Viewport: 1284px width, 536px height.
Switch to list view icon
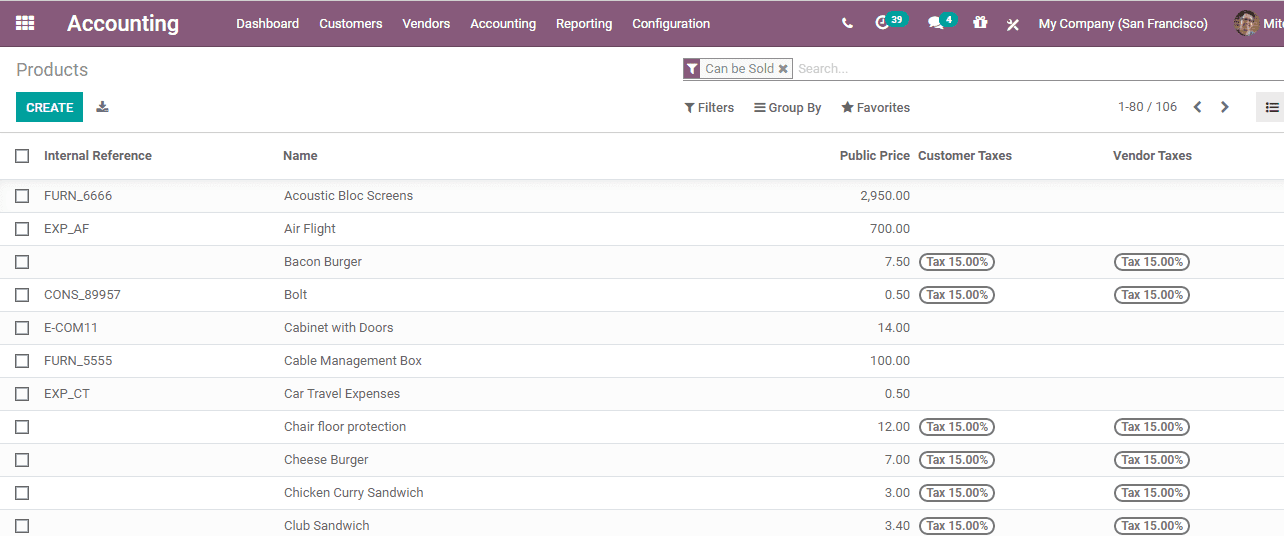(1271, 107)
